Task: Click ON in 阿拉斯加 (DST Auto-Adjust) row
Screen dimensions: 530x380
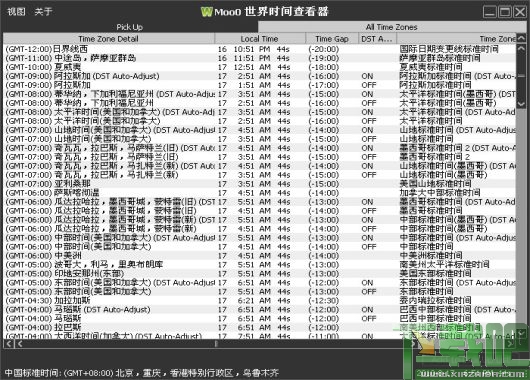Action: [x=367, y=76]
